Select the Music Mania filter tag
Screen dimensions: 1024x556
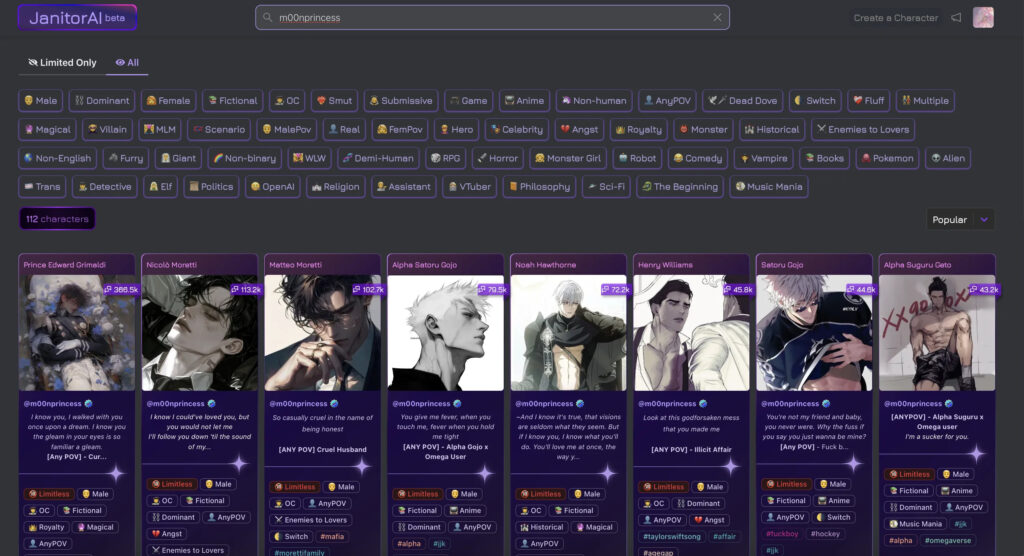pyautogui.click(x=769, y=187)
